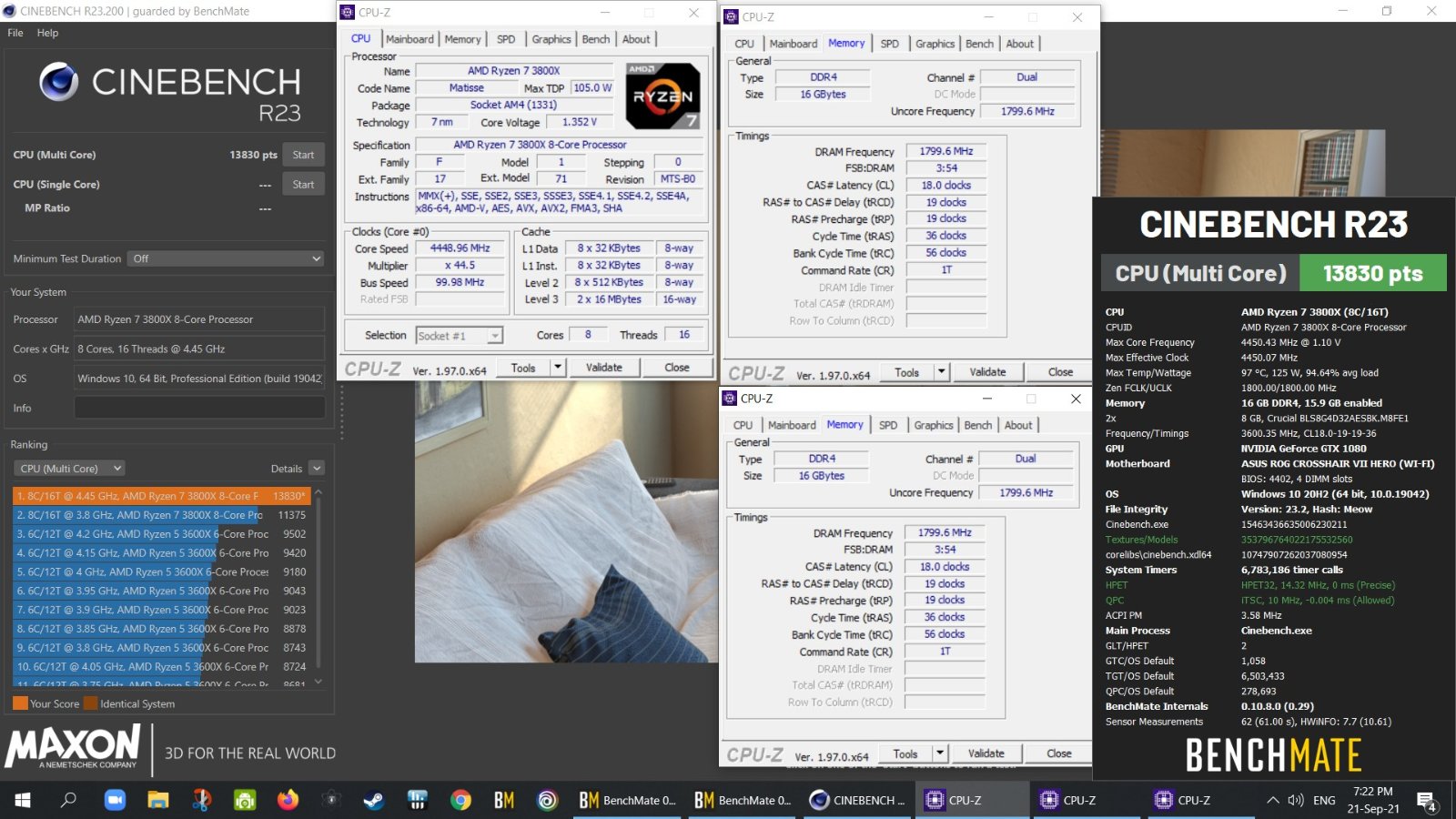This screenshot has height=819, width=1456.
Task: Expand the Details dropdown arrow in Ranking
Action: click(x=317, y=469)
